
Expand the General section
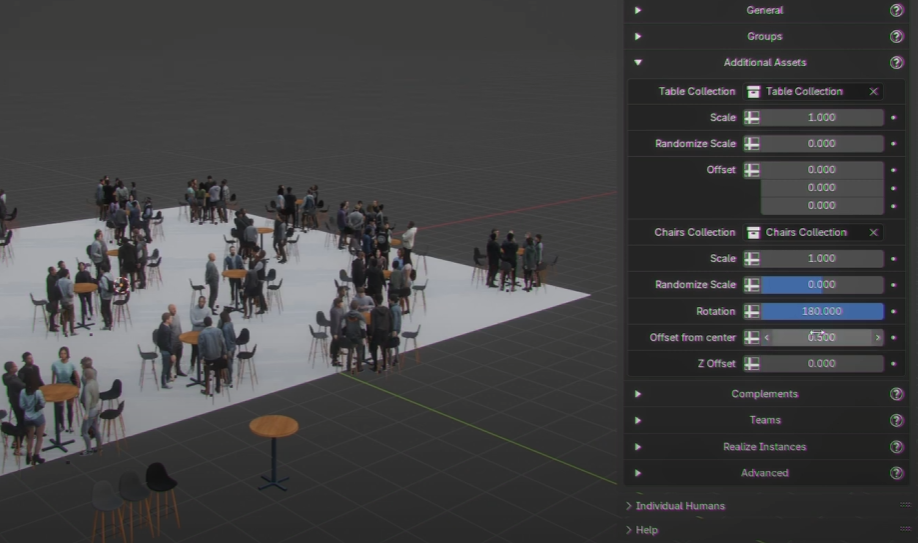point(638,10)
